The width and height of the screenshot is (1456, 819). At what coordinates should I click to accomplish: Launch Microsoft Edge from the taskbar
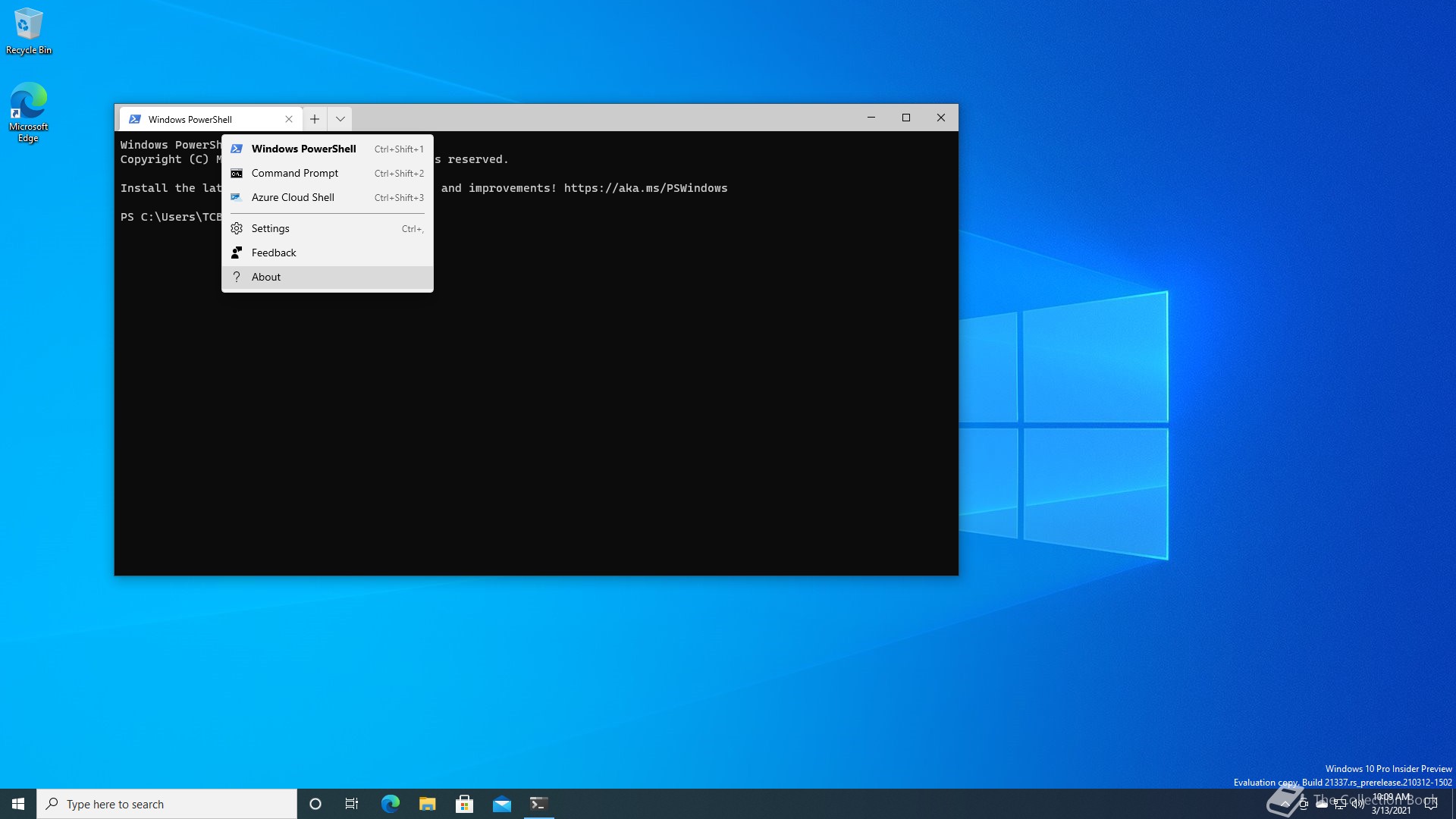(x=390, y=804)
